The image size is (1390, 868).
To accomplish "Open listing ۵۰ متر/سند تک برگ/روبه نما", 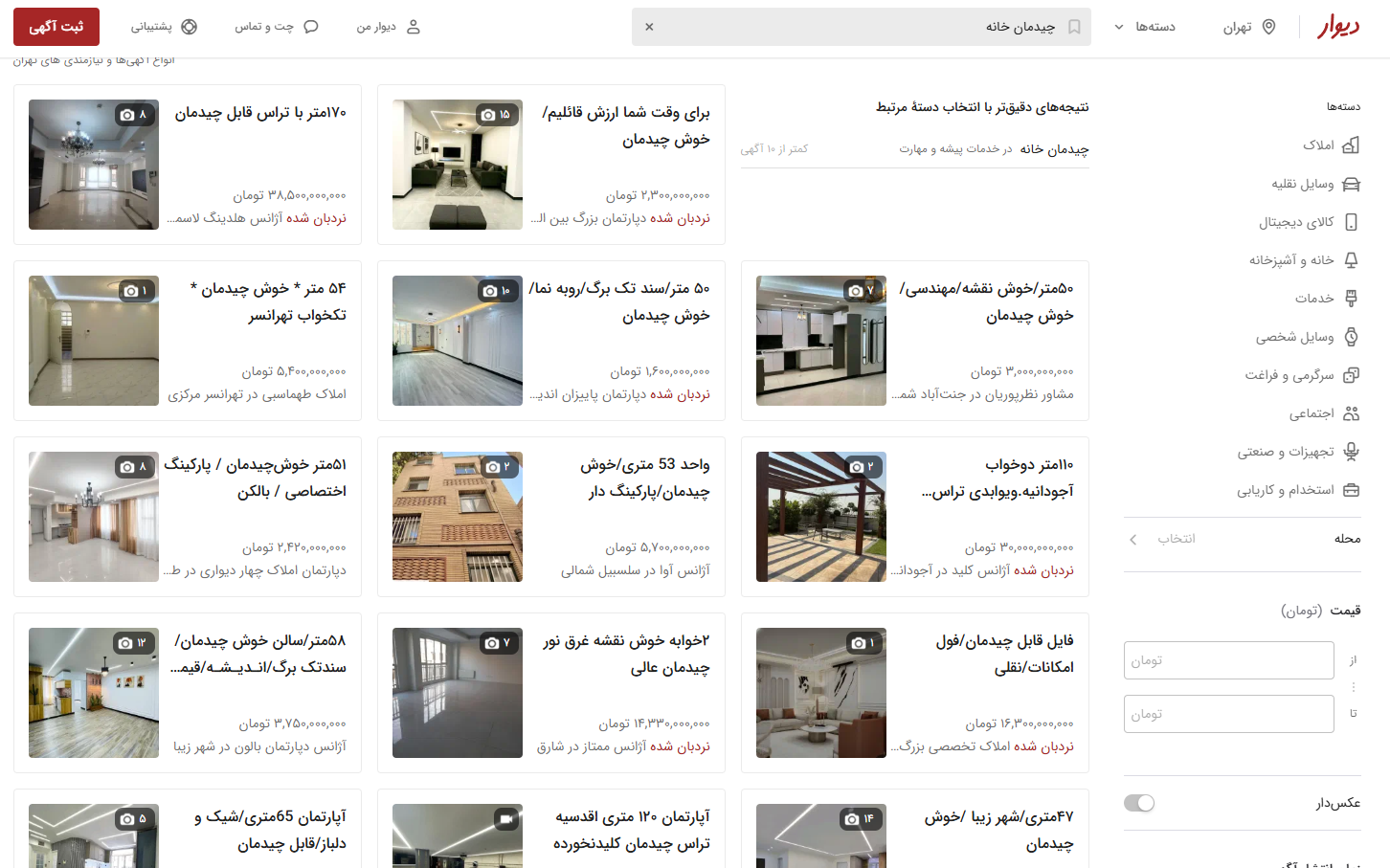I will [551, 341].
